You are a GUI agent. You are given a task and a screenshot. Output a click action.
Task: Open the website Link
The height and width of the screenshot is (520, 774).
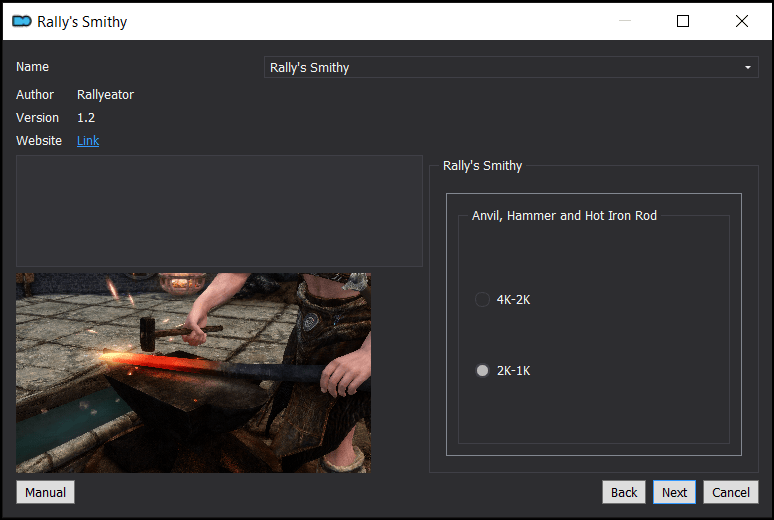coord(88,141)
